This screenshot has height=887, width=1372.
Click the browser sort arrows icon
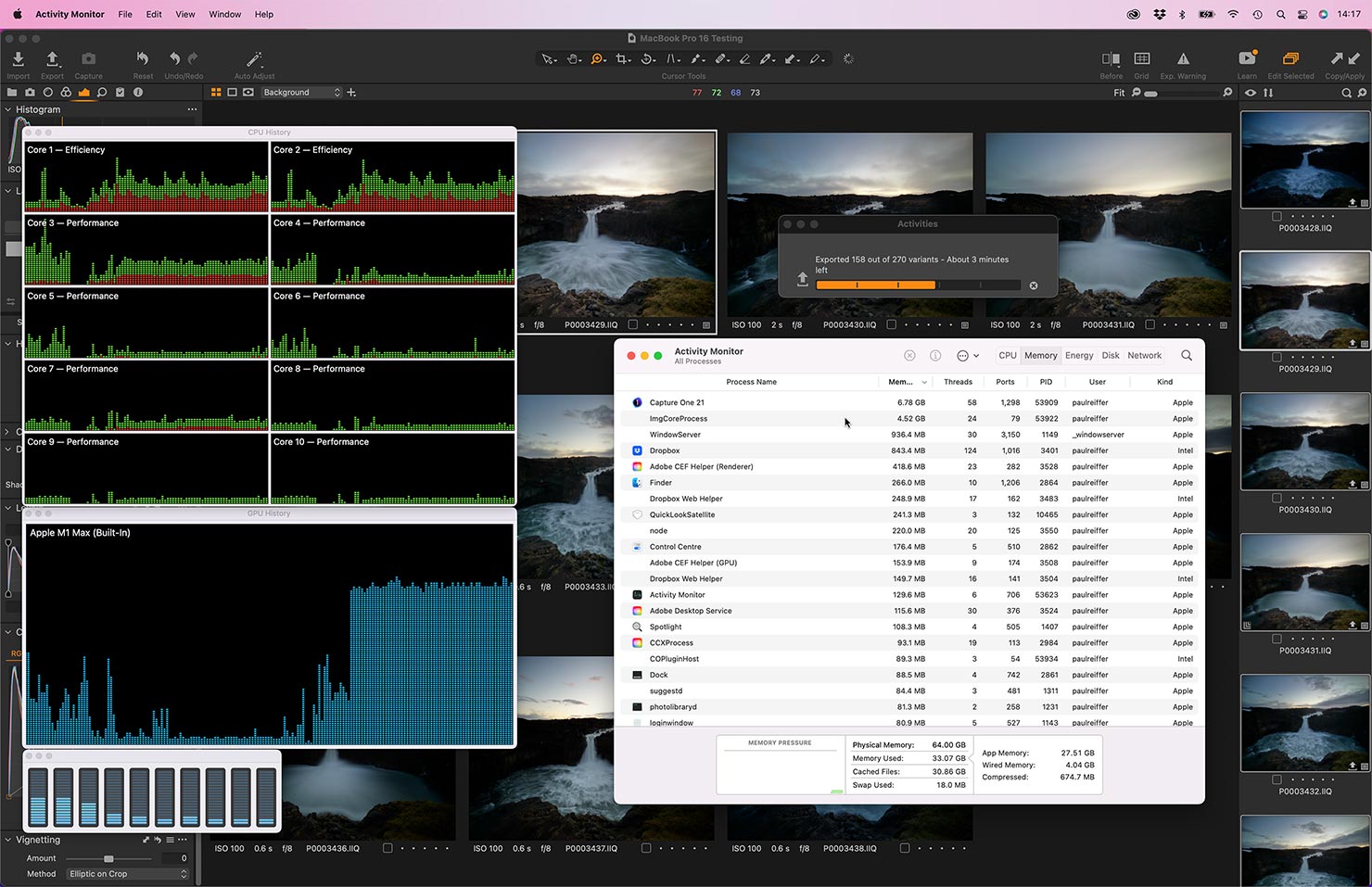click(1268, 93)
